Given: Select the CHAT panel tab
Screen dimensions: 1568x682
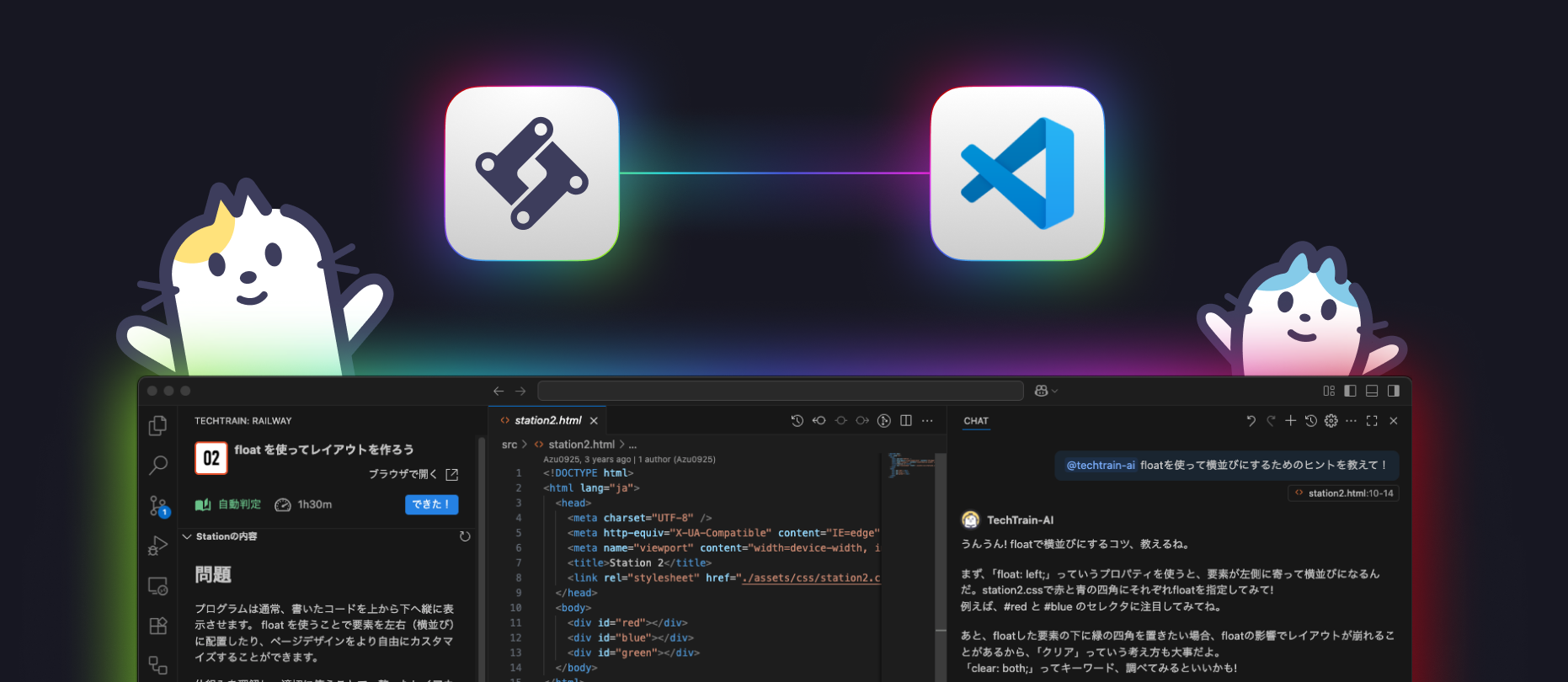Looking at the screenshot, I should click(976, 421).
